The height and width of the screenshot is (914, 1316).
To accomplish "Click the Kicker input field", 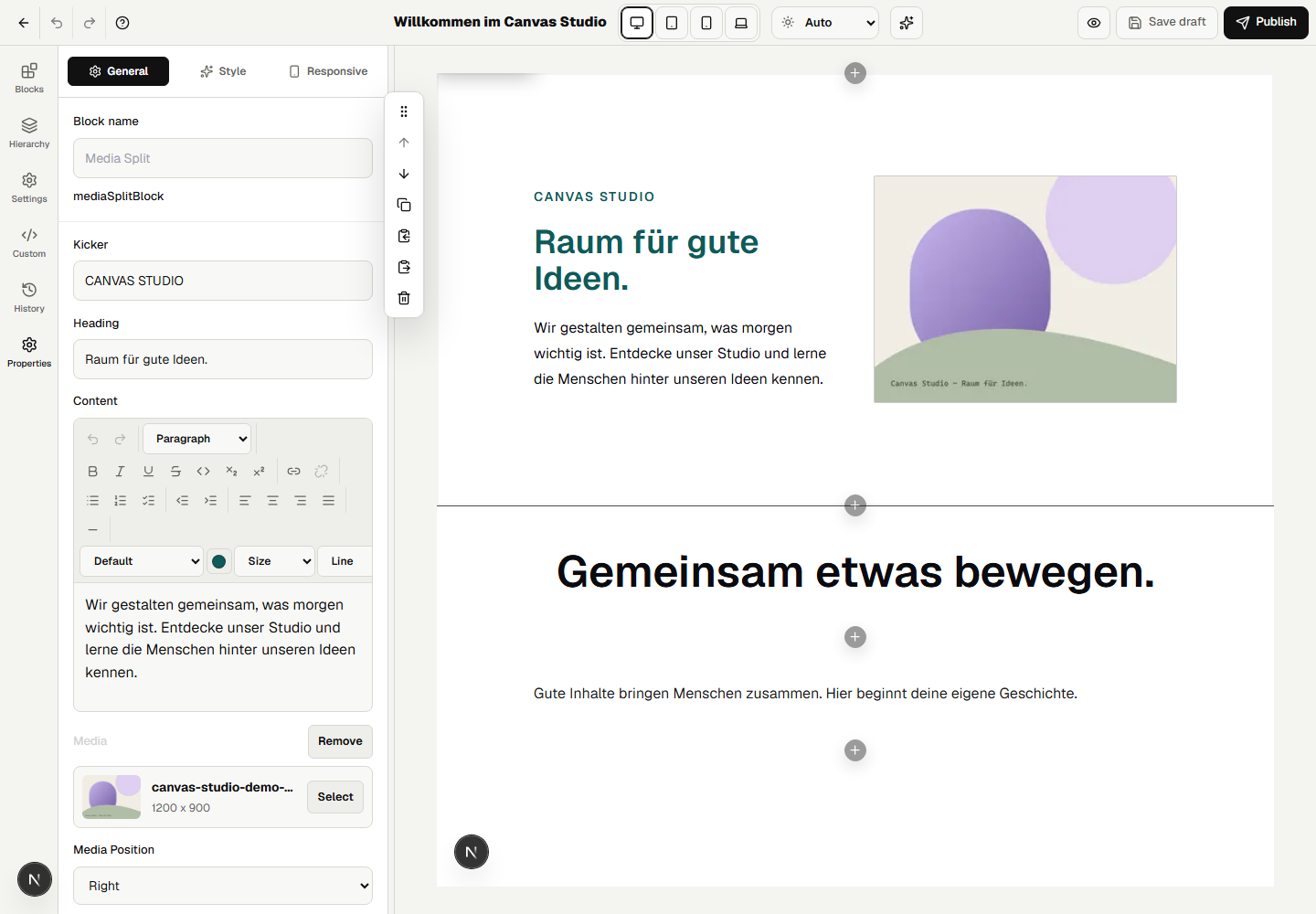I will coord(223,281).
